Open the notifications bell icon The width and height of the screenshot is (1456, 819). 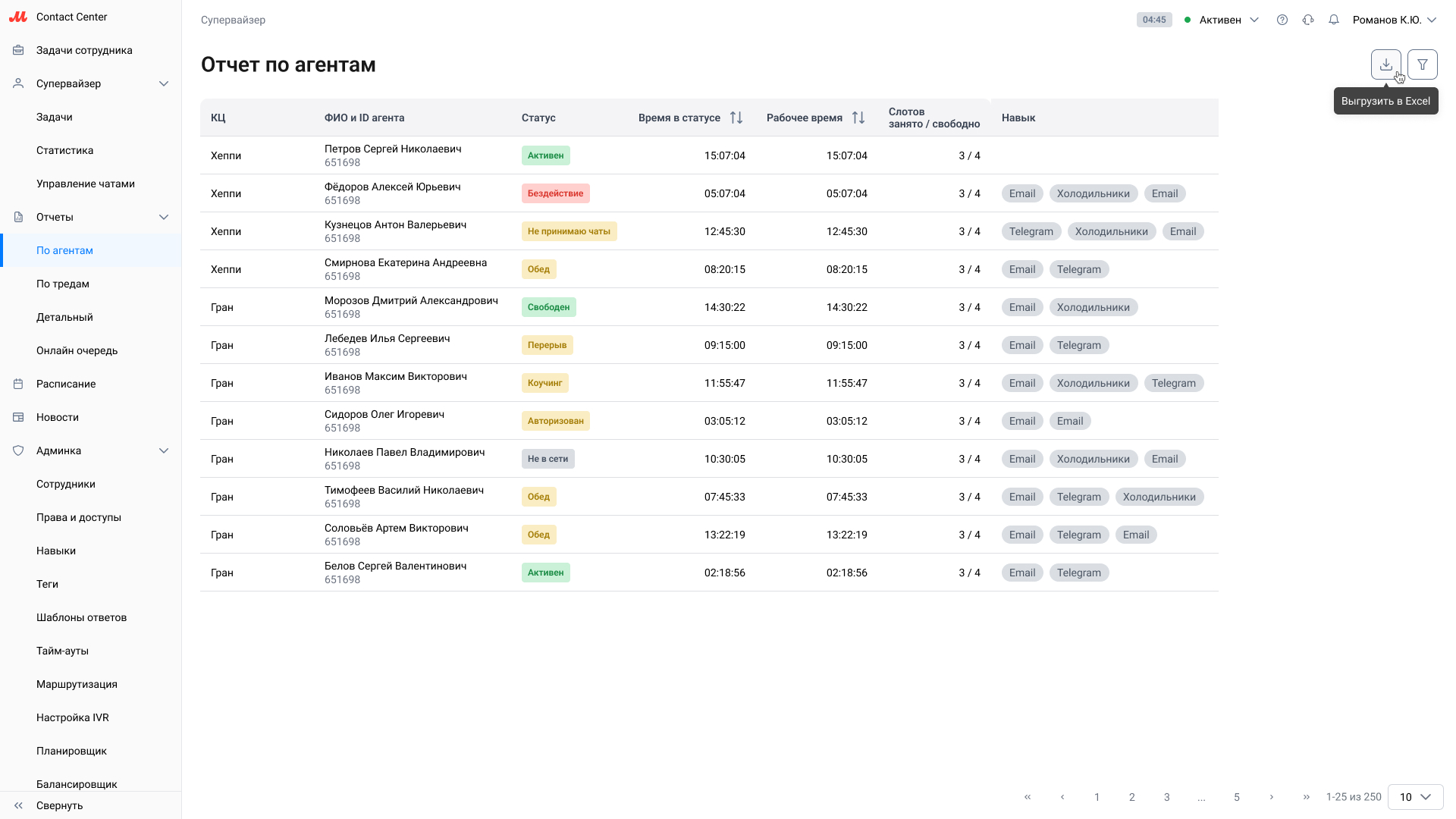pos(1334,20)
